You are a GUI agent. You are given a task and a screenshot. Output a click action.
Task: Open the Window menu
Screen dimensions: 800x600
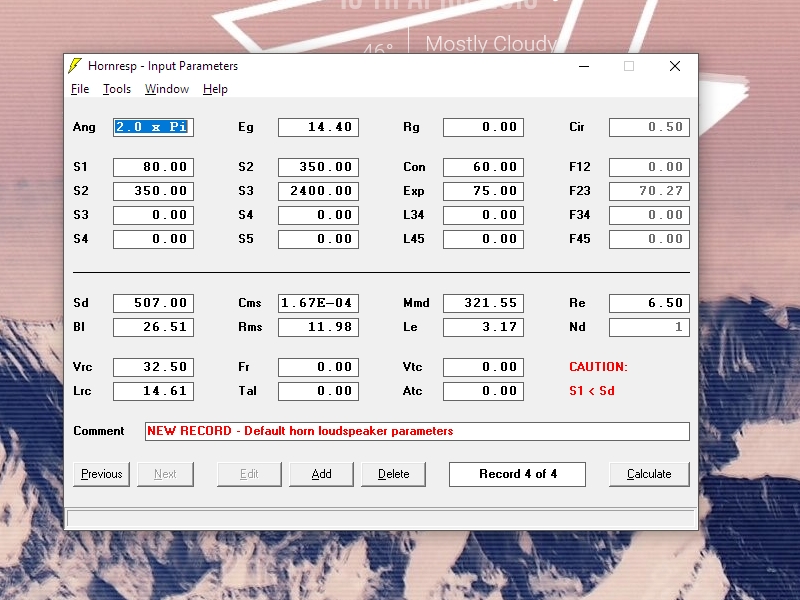pos(167,89)
